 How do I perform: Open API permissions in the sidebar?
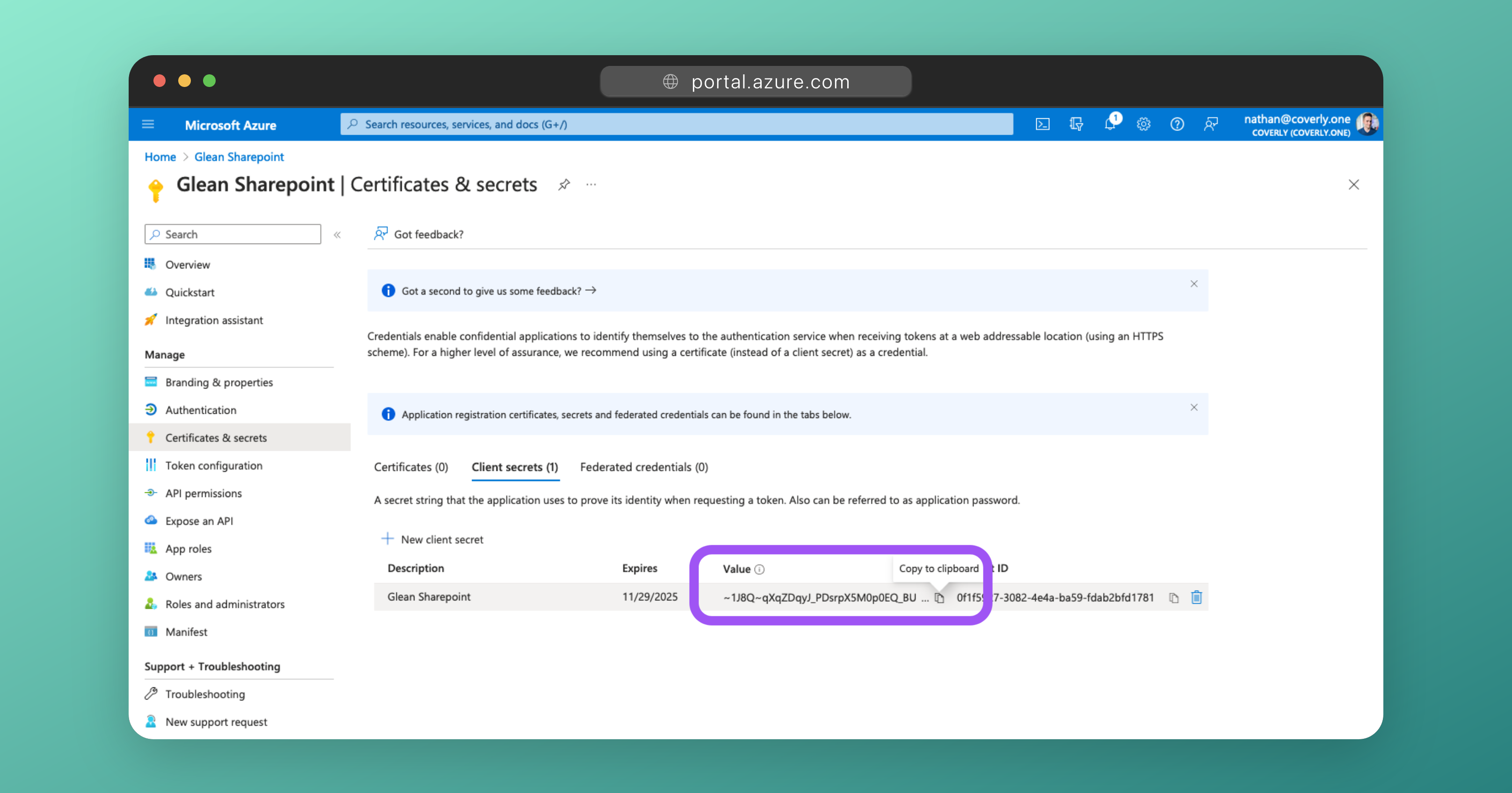(x=203, y=493)
